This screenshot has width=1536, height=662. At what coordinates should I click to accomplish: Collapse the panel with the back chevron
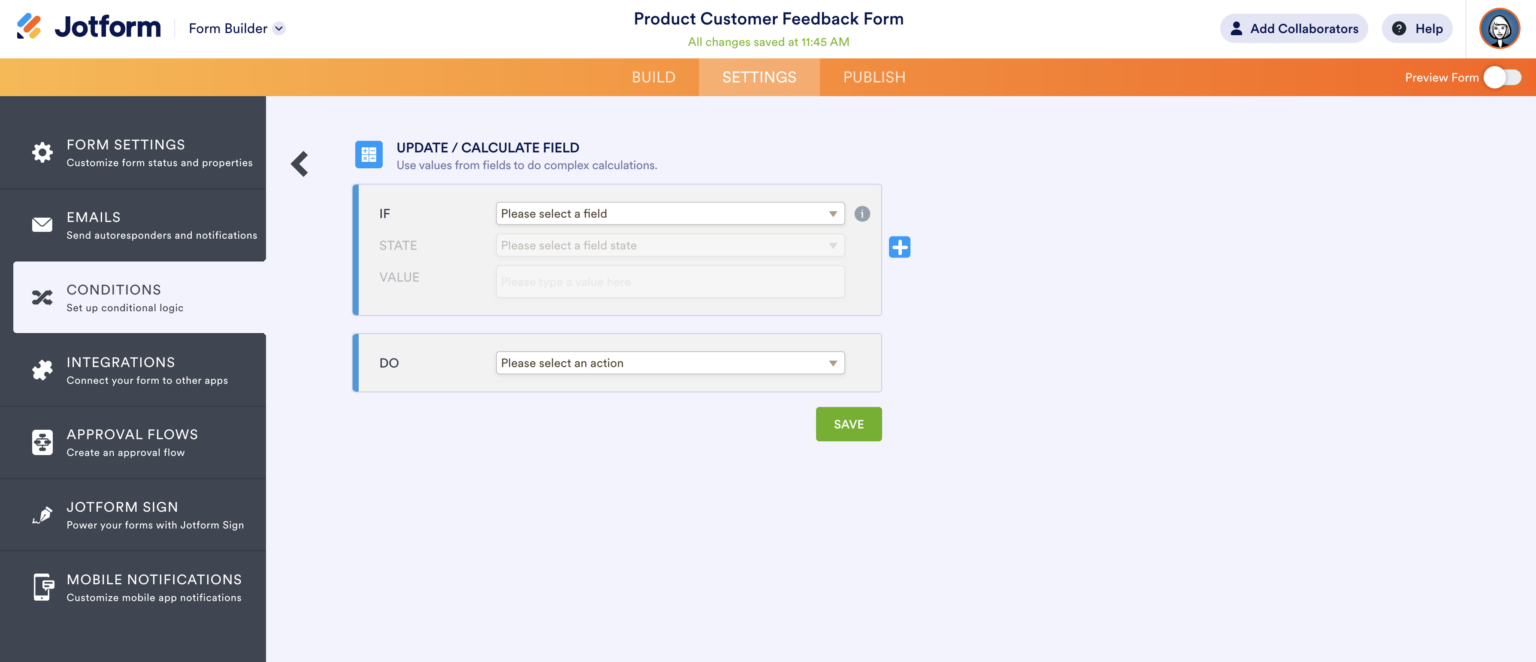pyautogui.click(x=299, y=163)
